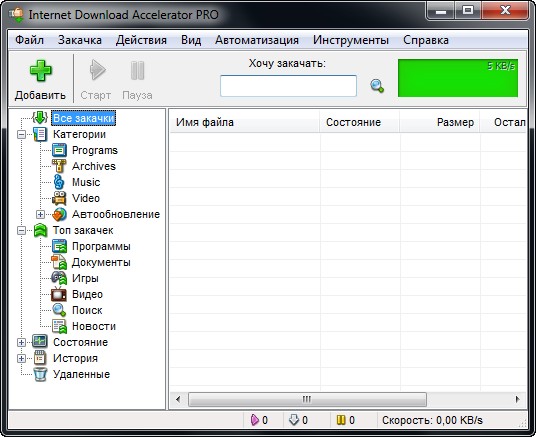536x437 pixels.
Task: Select the Music label
Action: 86,182
